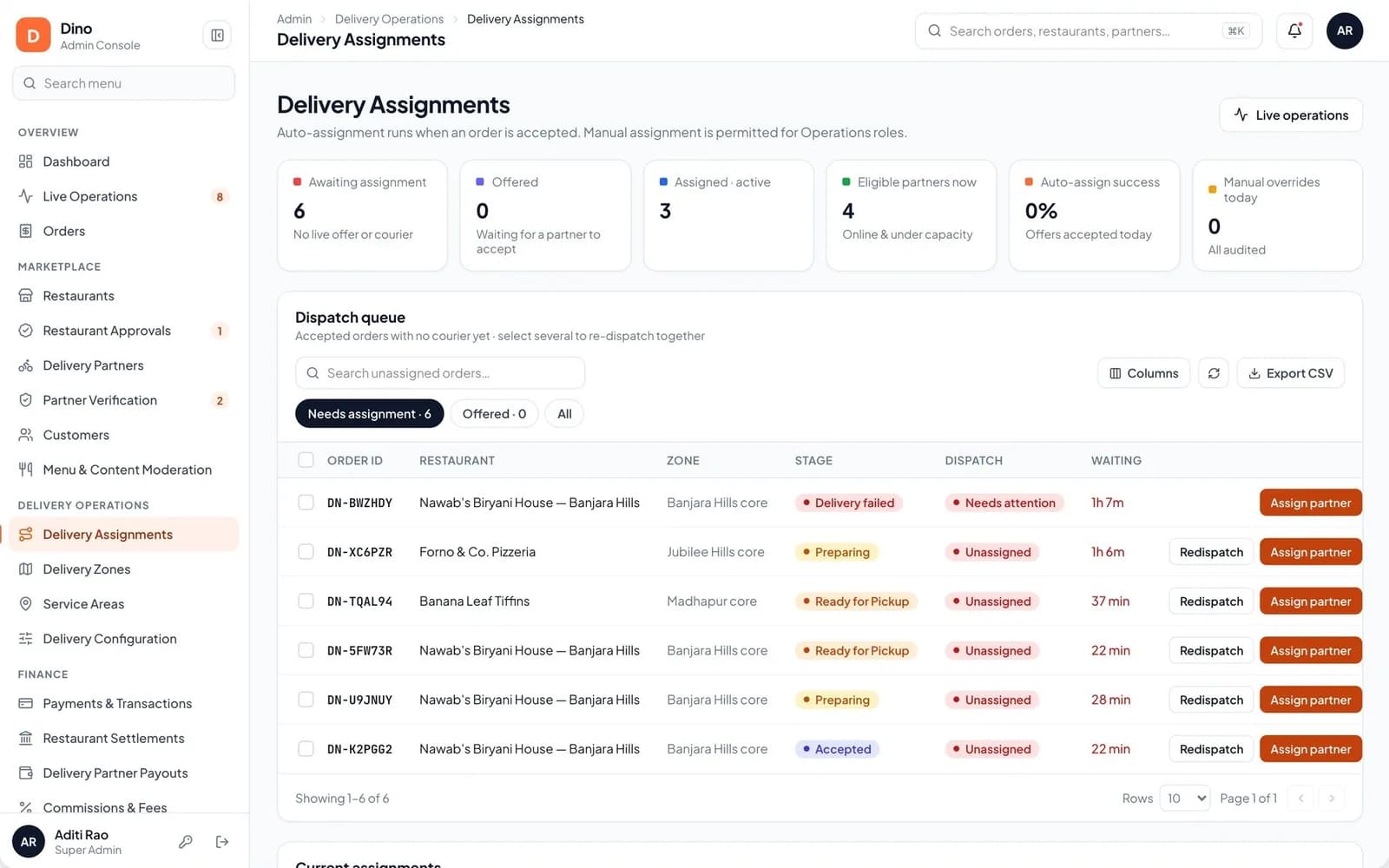1389x868 pixels.
Task: Focus the Search unassigned orders field
Action: point(440,373)
